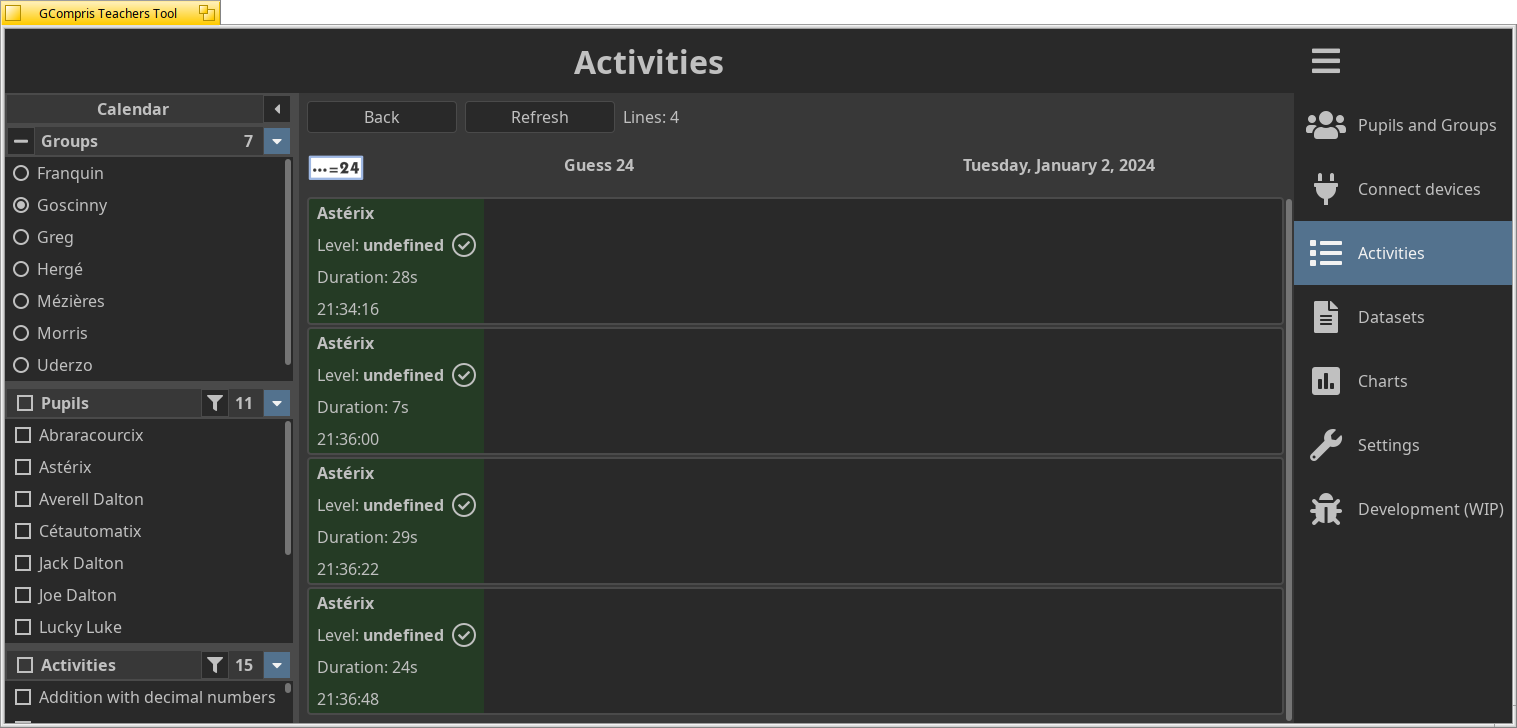Click the Charts bar graph icon
This screenshot has width=1517, height=728.
(1325, 381)
